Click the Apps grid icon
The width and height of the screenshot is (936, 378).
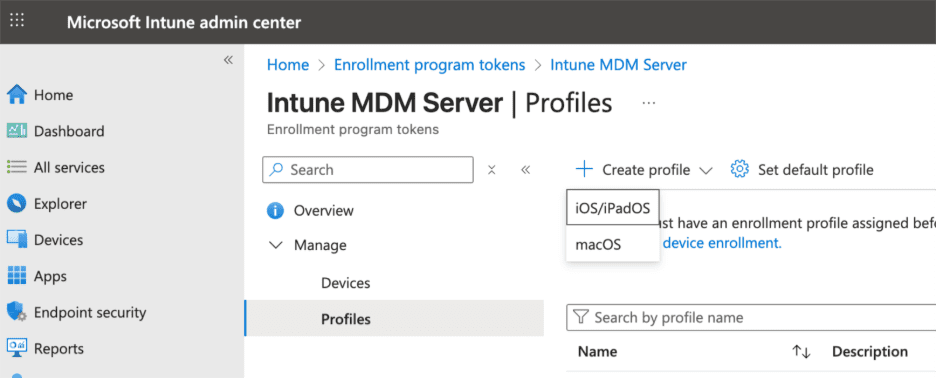tap(17, 276)
